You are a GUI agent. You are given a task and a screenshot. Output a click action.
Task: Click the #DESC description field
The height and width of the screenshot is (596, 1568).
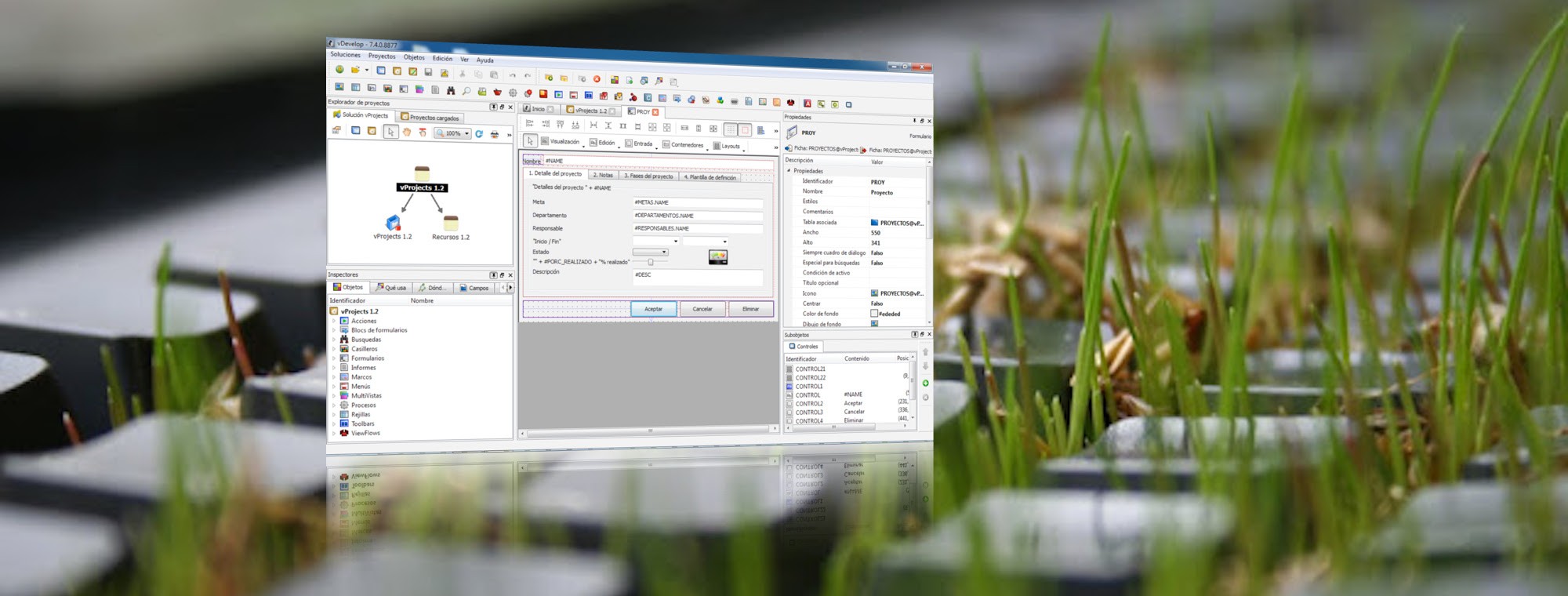click(x=698, y=278)
